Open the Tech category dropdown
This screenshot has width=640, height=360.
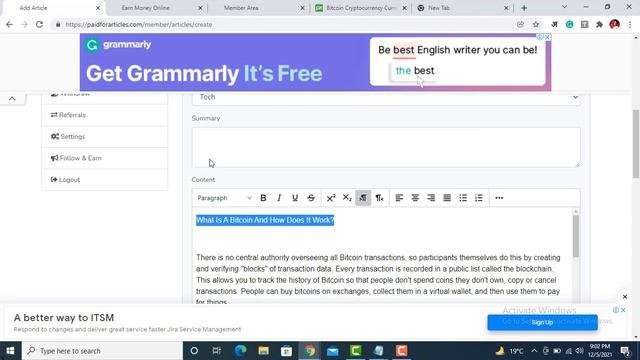point(386,98)
